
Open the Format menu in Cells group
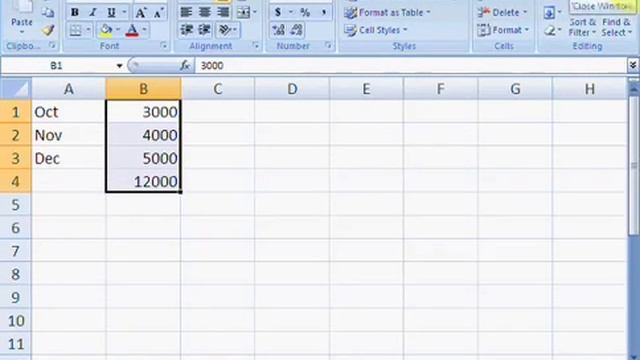pyautogui.click(x=503, y=30)
